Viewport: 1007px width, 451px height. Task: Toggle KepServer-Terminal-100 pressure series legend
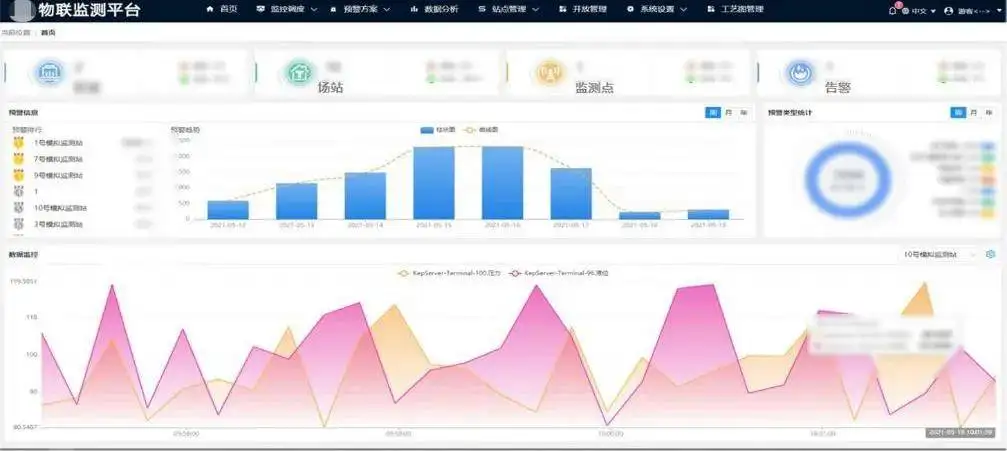click(x=446, y=272)
